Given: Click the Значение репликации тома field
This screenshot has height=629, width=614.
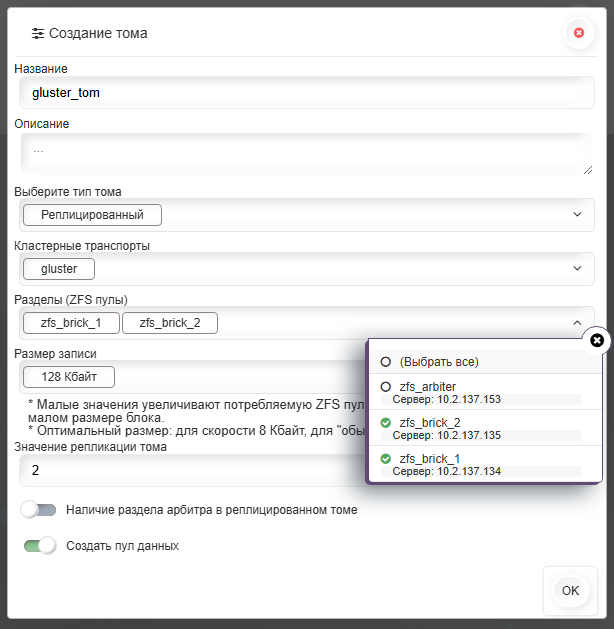Looking at the screenshot, I should (x=193, y=470).
